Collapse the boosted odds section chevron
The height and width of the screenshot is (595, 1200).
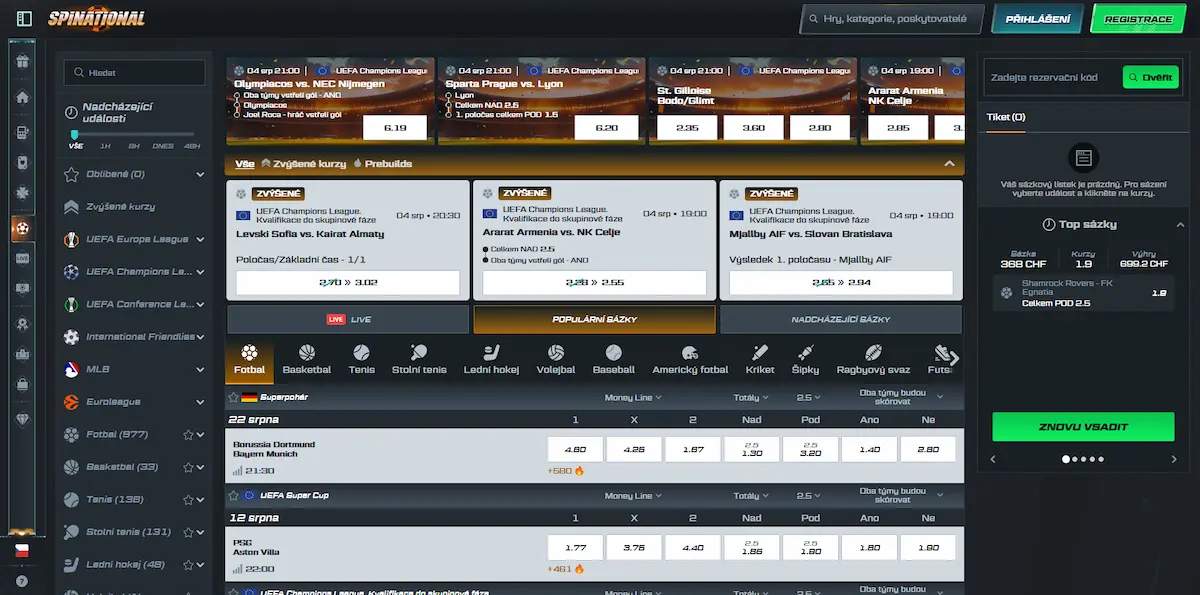pyautogui.click(x=949, y=164)
